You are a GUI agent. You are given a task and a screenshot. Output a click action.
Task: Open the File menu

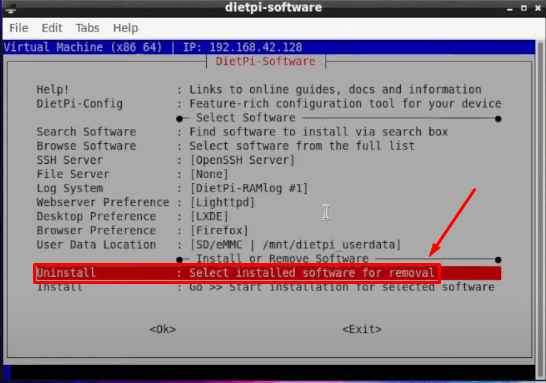click(19, 28)
